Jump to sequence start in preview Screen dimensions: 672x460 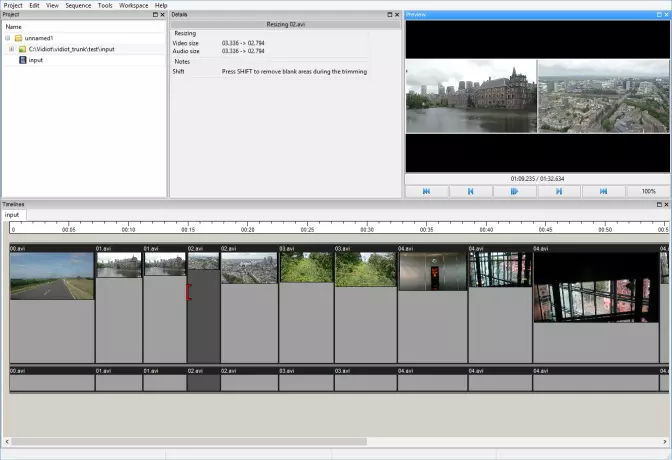coord(426,191)
